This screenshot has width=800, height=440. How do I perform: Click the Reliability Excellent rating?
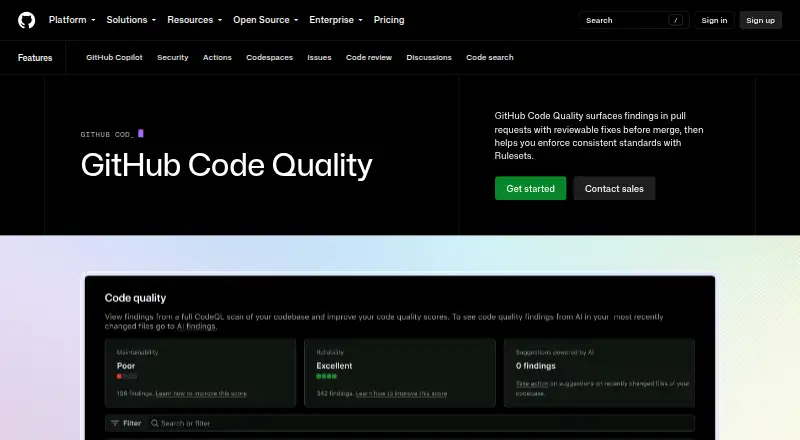tap(334, 366)
